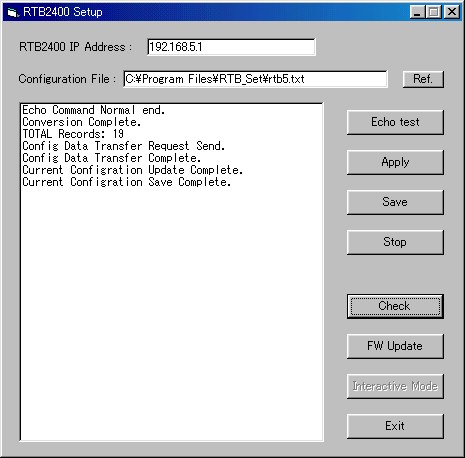Click the Check button
This screenshot has height=458, width=465.
coord(395,306)
